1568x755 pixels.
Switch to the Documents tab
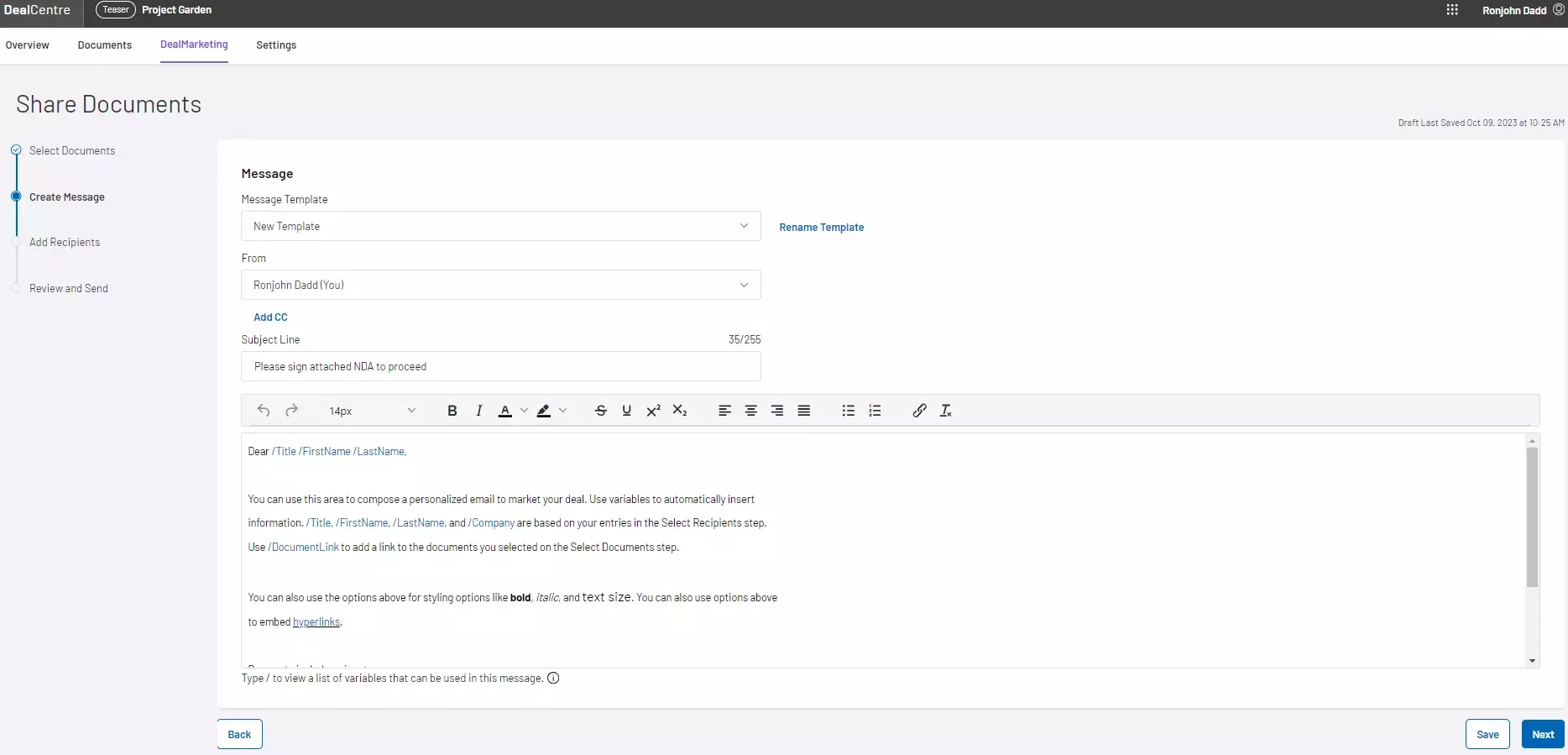tap(104, 45)
